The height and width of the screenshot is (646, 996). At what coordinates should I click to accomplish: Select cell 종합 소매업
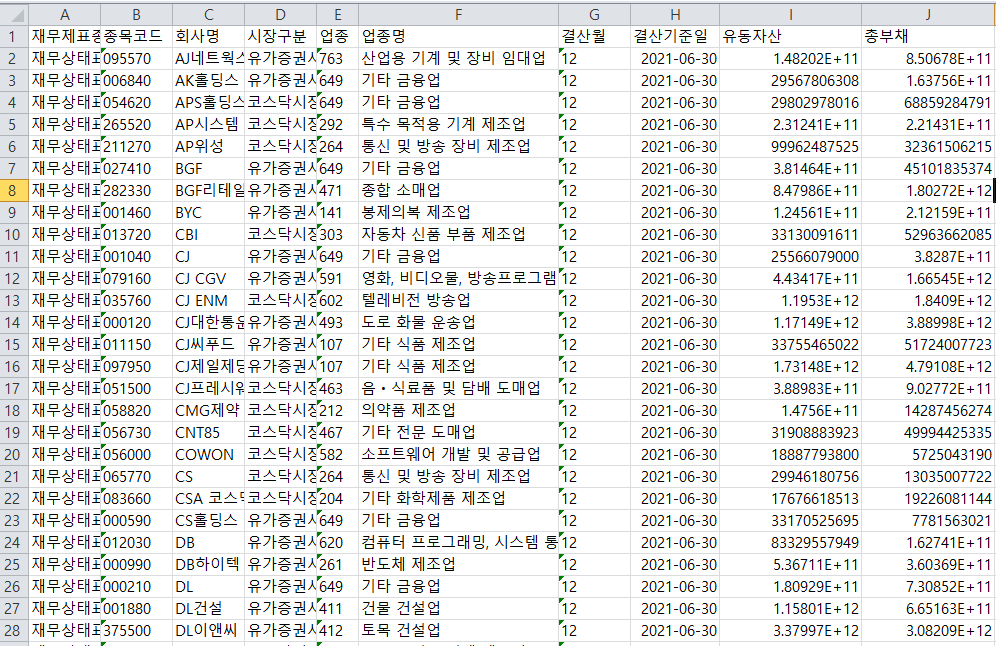[458, 191]
